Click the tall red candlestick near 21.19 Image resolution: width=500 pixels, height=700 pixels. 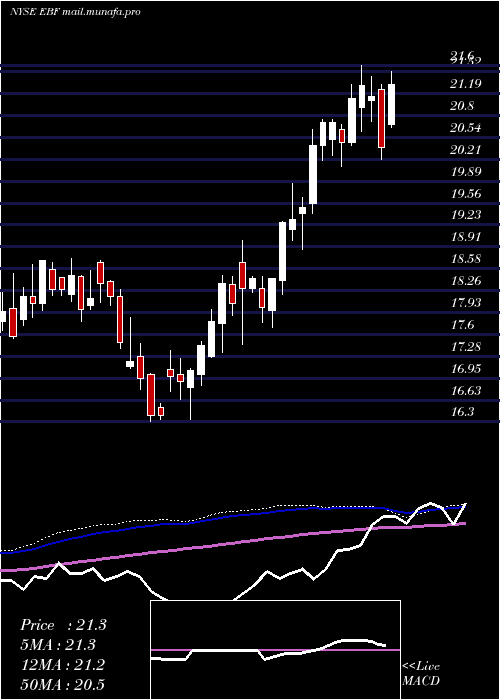382,118
